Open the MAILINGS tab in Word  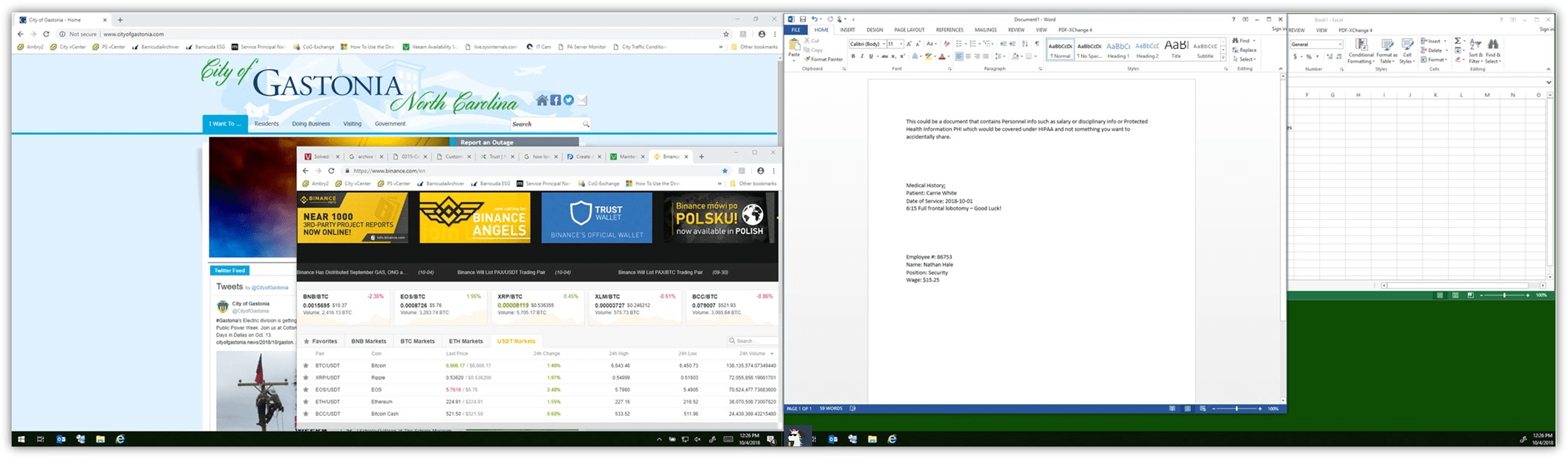985,30
